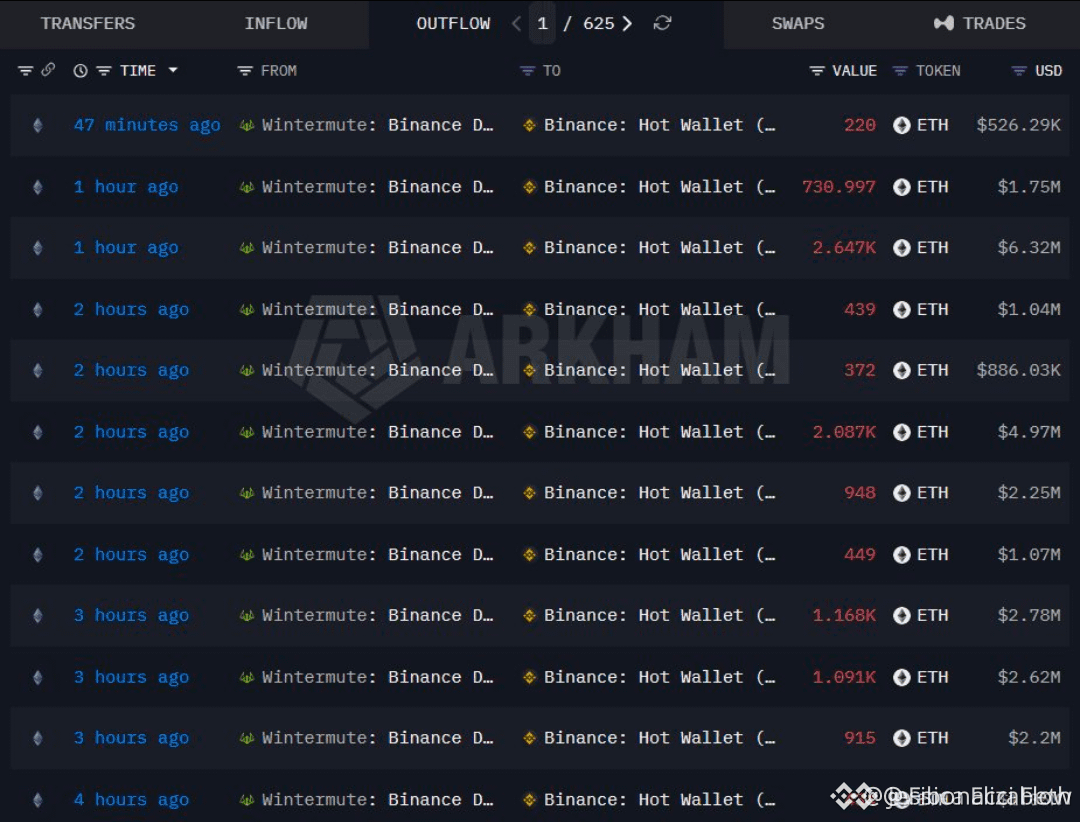Click the chain link icon in header
The height and width of the screenshot is (822, 1080).
pos(48,70)
